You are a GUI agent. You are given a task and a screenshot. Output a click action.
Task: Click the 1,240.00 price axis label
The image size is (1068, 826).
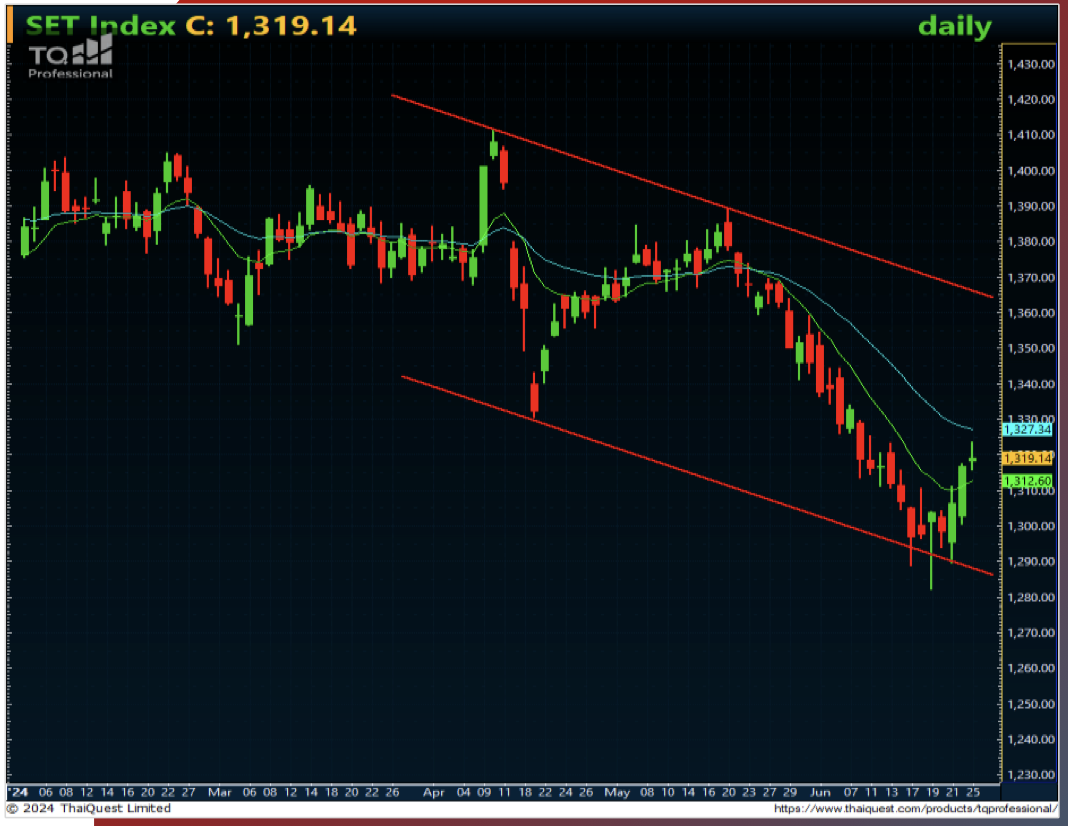pyautogui.click(x=1031, y=740)
